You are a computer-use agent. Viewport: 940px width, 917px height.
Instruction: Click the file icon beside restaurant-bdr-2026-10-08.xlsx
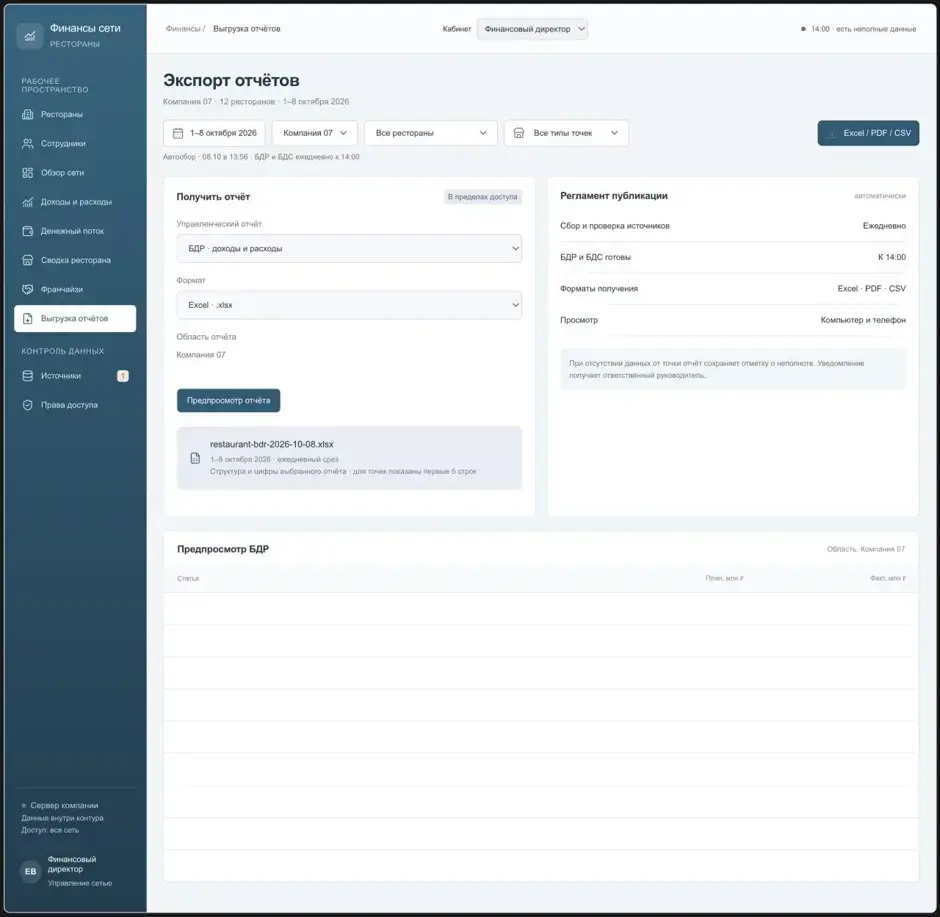tap(195, 458)
